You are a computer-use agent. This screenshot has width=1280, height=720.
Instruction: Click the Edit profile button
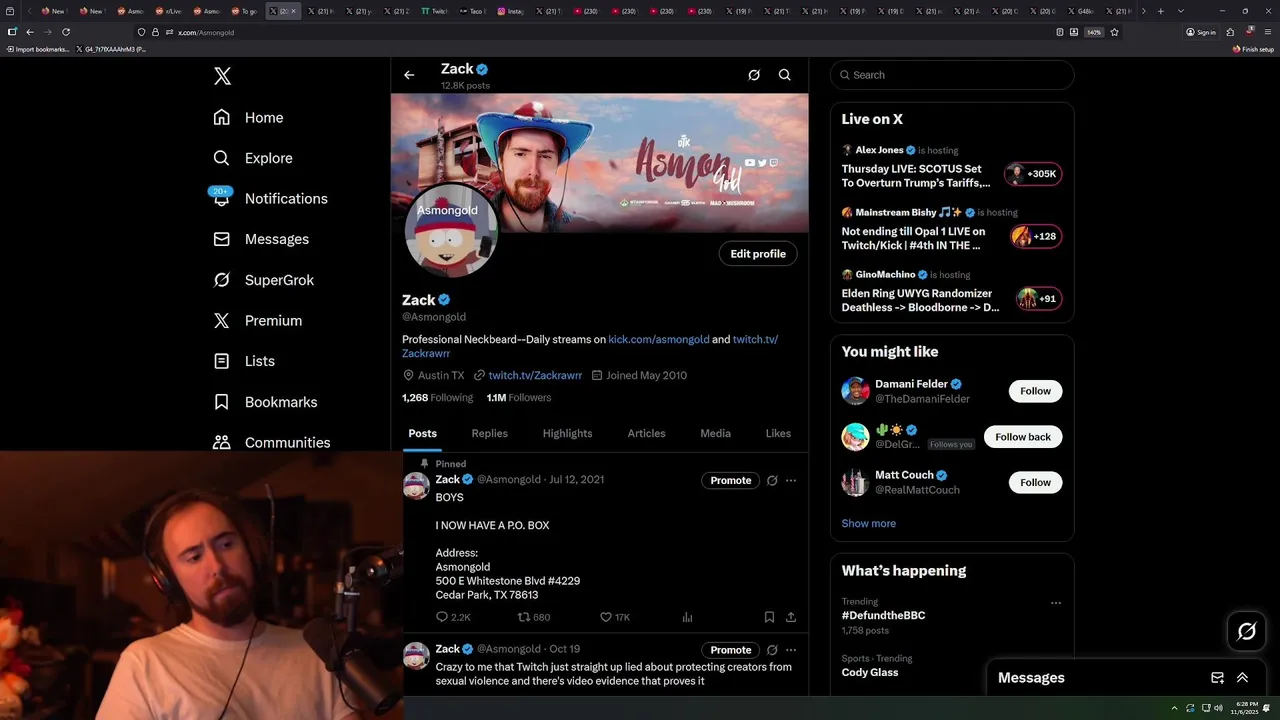[758, 254]
